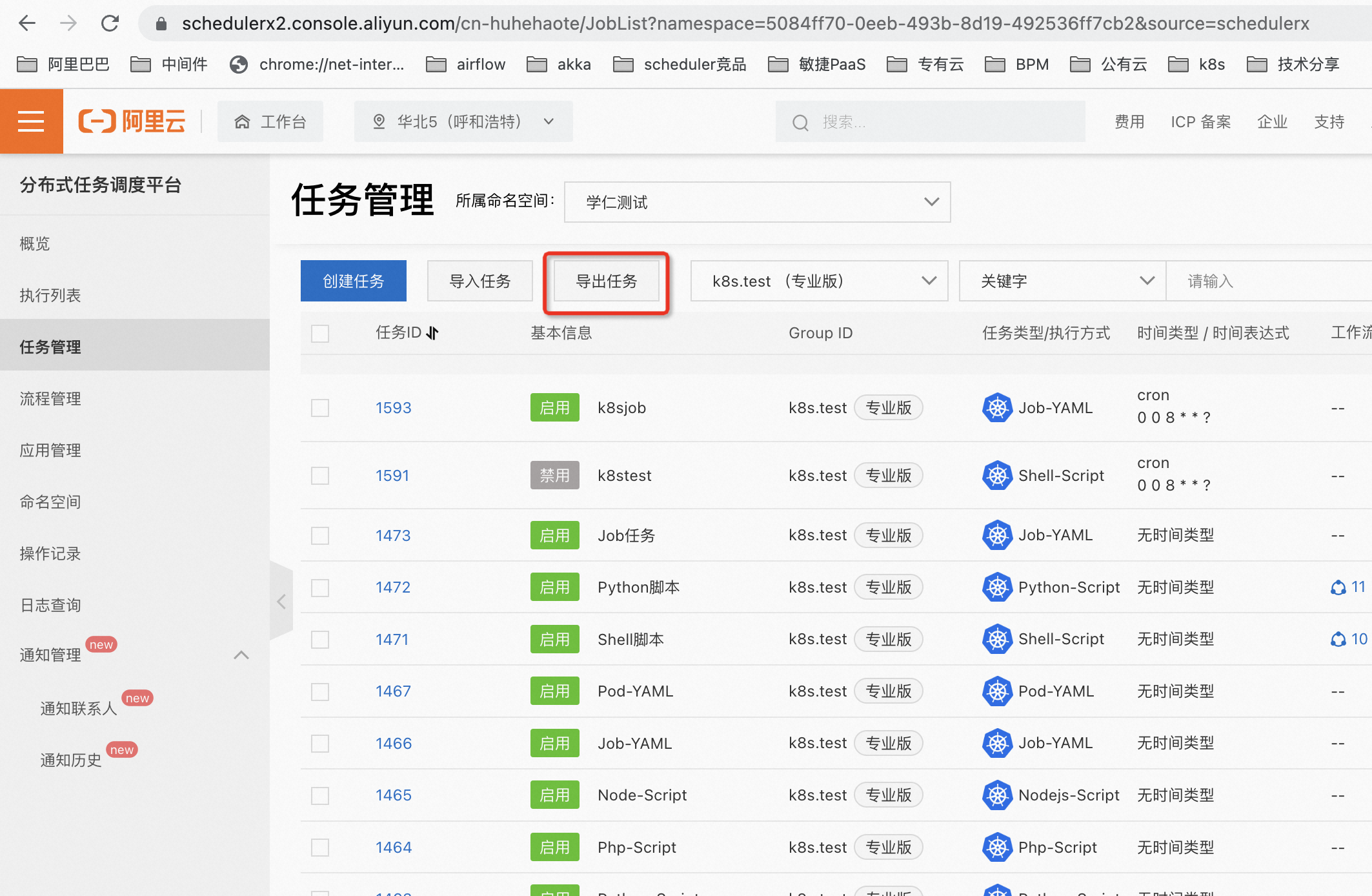Tick the checkbox for task 1473
Screen dimensions: 1372x896
(x=320, y=536)
